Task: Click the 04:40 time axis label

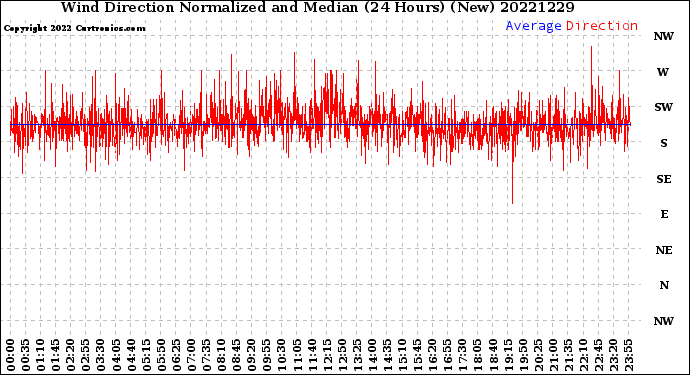Action: coord(131,355)
